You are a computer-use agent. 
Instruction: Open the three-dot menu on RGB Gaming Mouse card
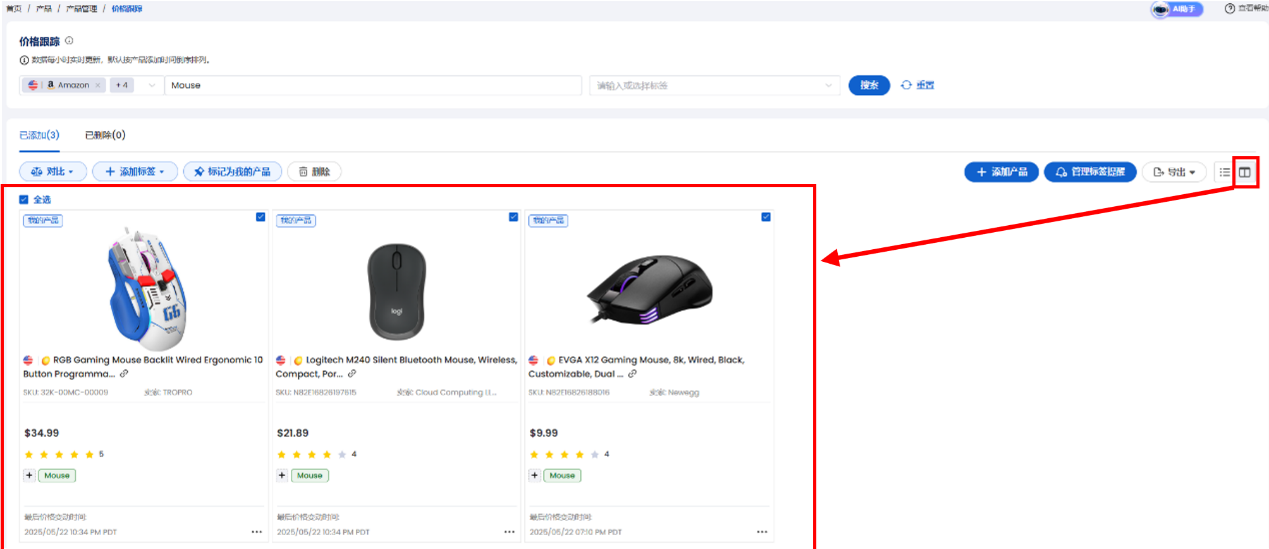pos(257,532)
